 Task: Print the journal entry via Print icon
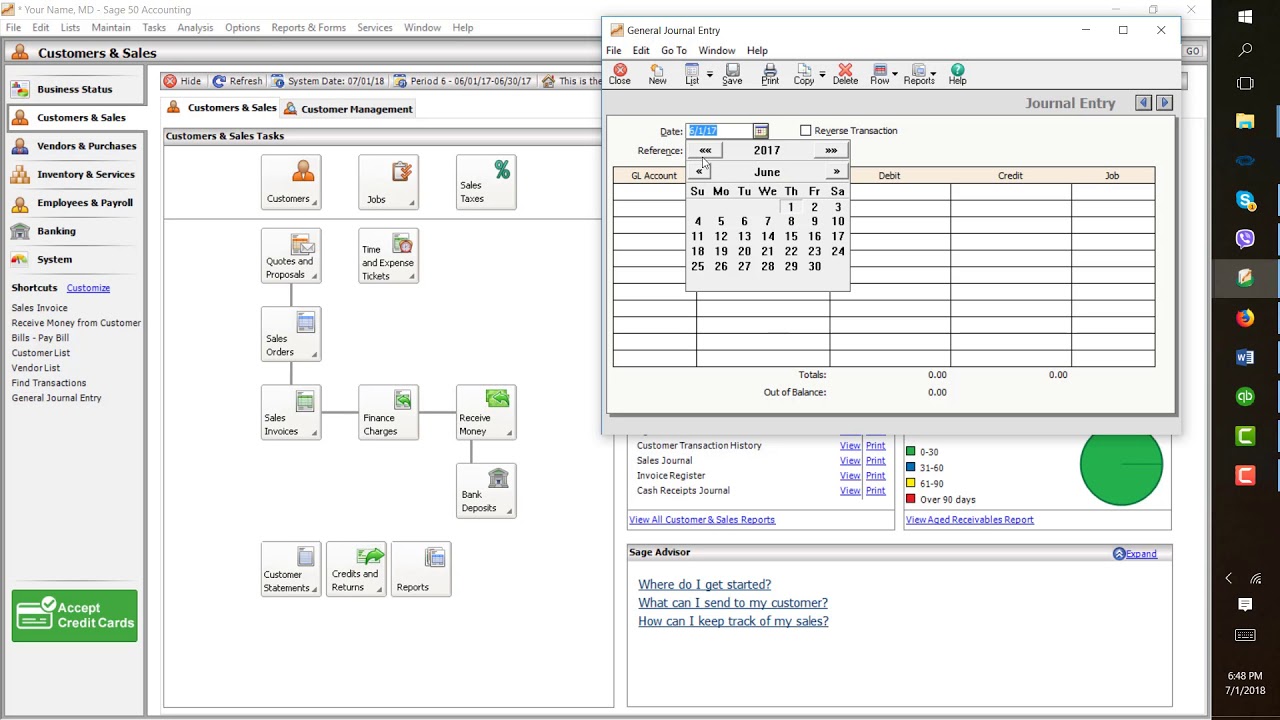770,74
